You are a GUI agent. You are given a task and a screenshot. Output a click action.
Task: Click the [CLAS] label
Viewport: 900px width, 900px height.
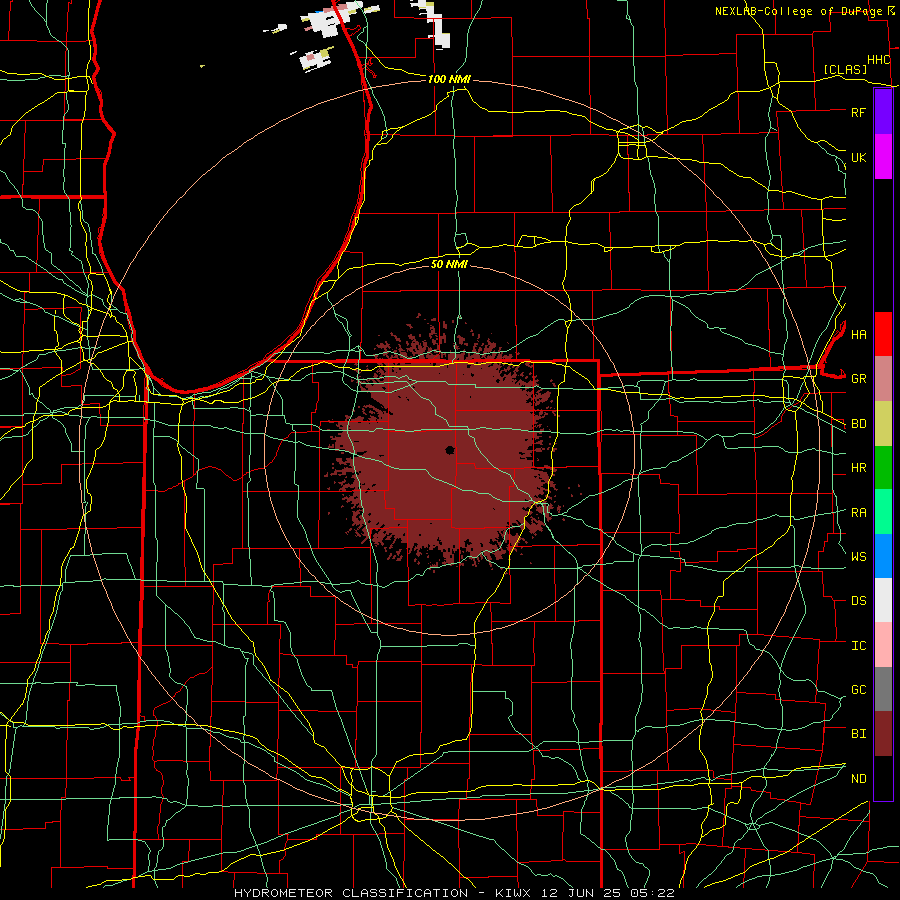point(845,69)
